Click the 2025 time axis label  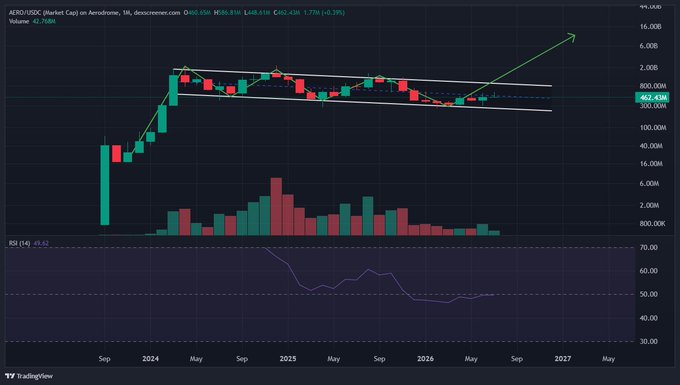pyautogui.click(x=288, y=359)
